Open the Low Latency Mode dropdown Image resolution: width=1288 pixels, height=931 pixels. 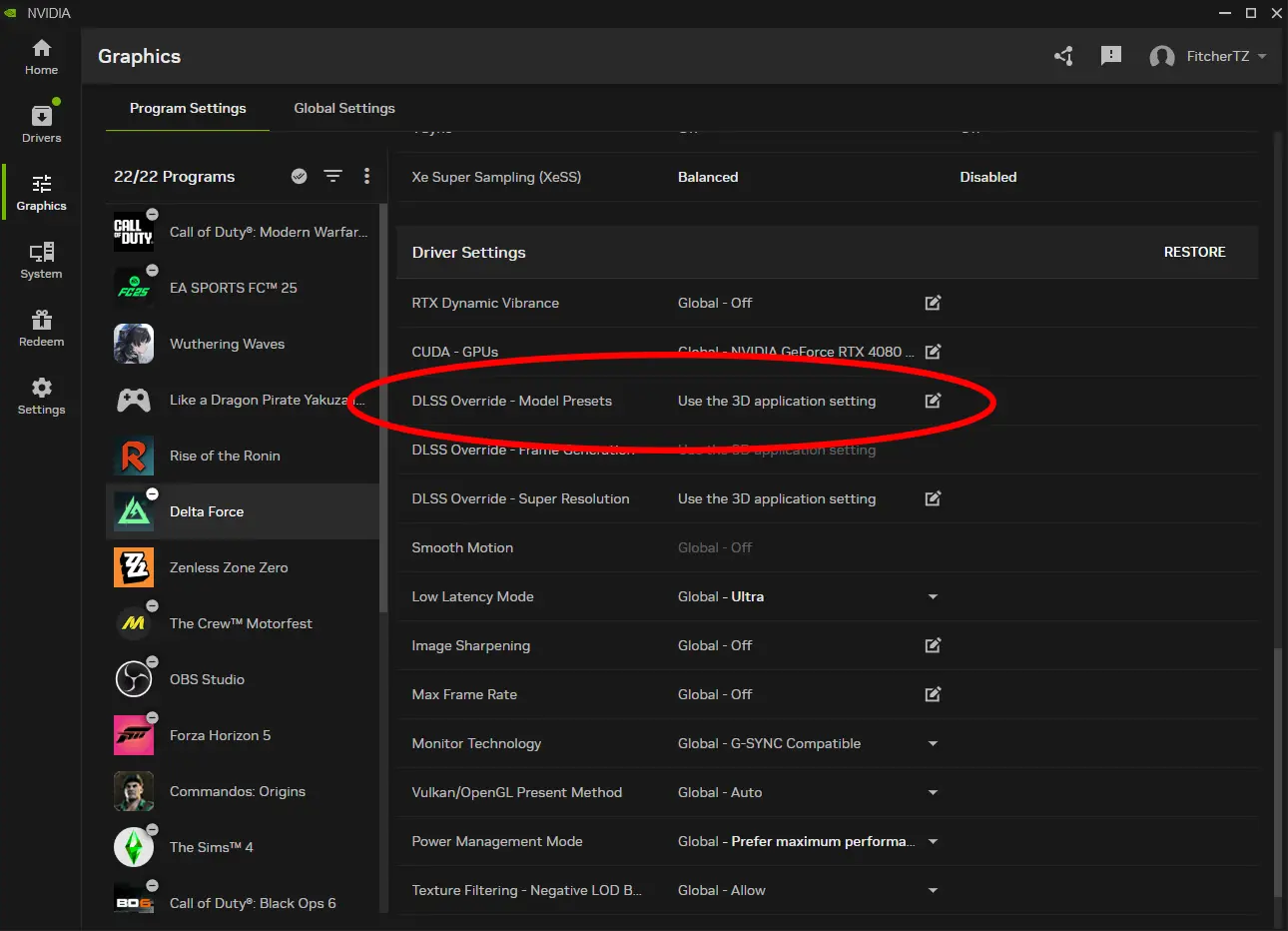(x=933, y=596)
